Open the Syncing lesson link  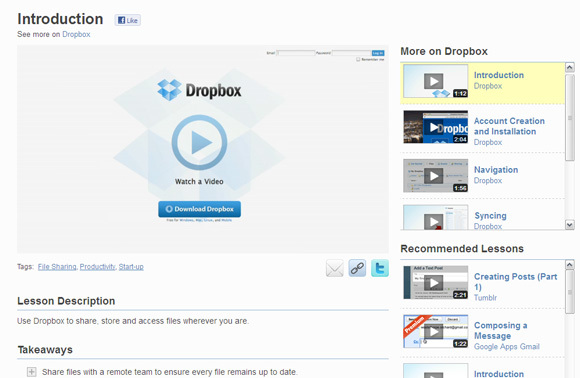(x=490, y=216)
